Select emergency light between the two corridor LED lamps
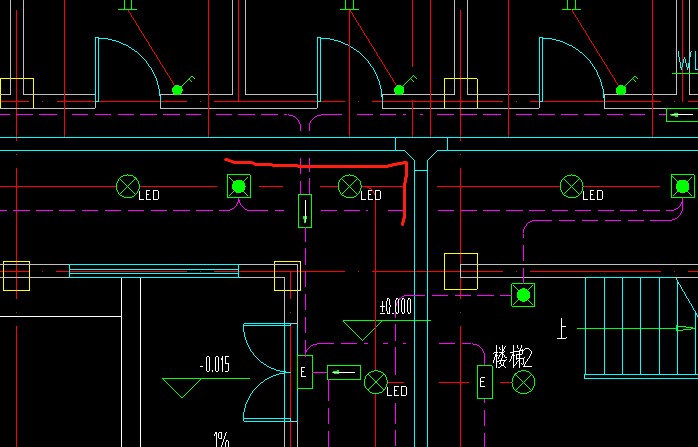Screen dimensions: 698x447 pos(239,186)
